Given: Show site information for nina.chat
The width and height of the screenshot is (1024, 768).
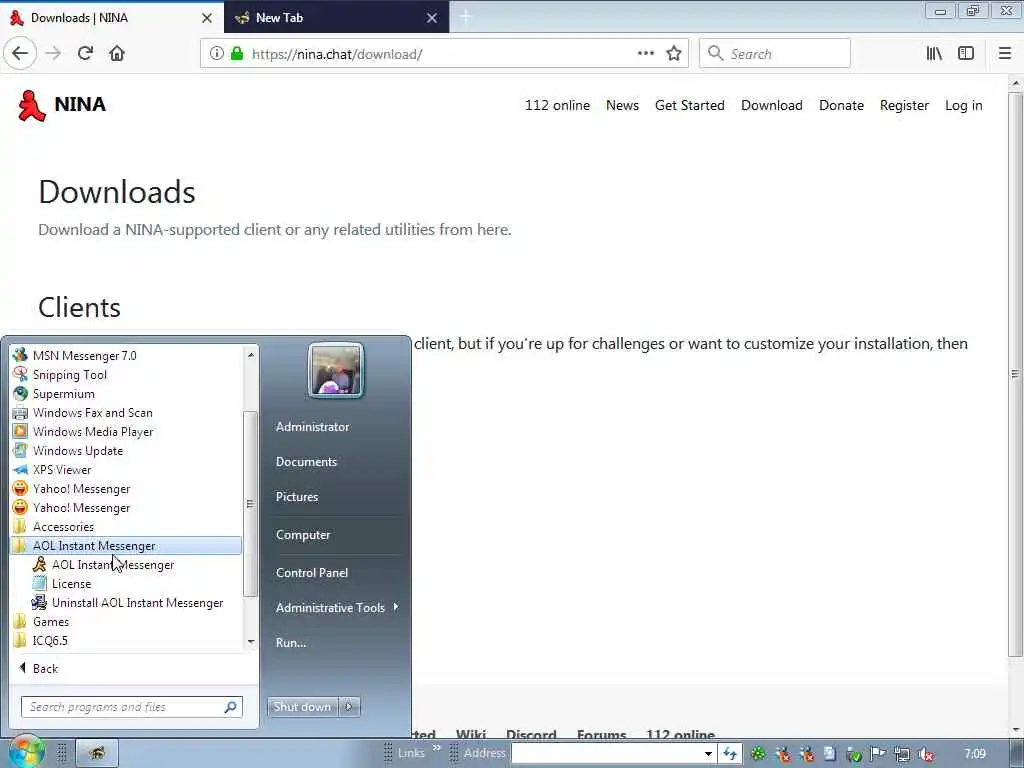Looking at the screenshot, I should (216, 54).
